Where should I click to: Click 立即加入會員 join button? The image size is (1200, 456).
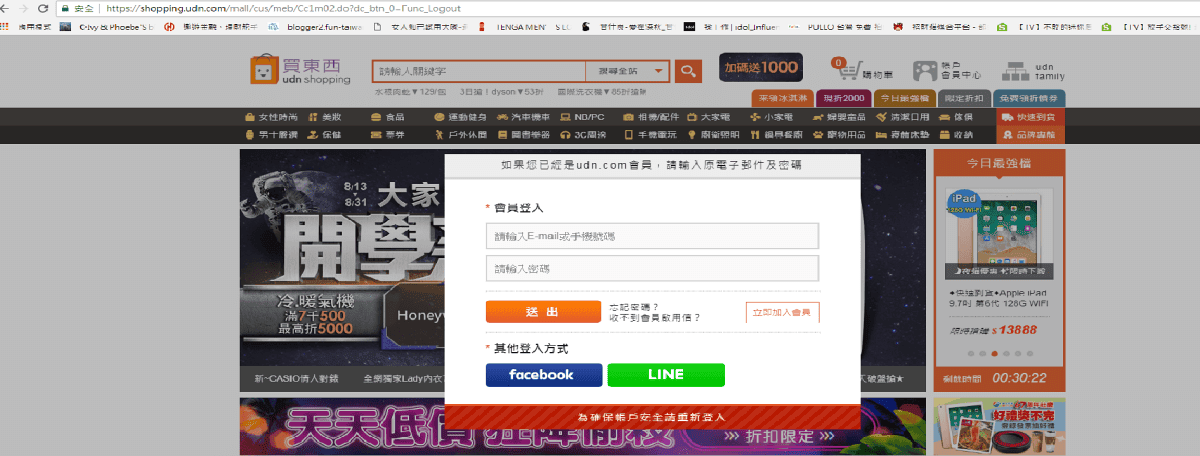[783, 311]
